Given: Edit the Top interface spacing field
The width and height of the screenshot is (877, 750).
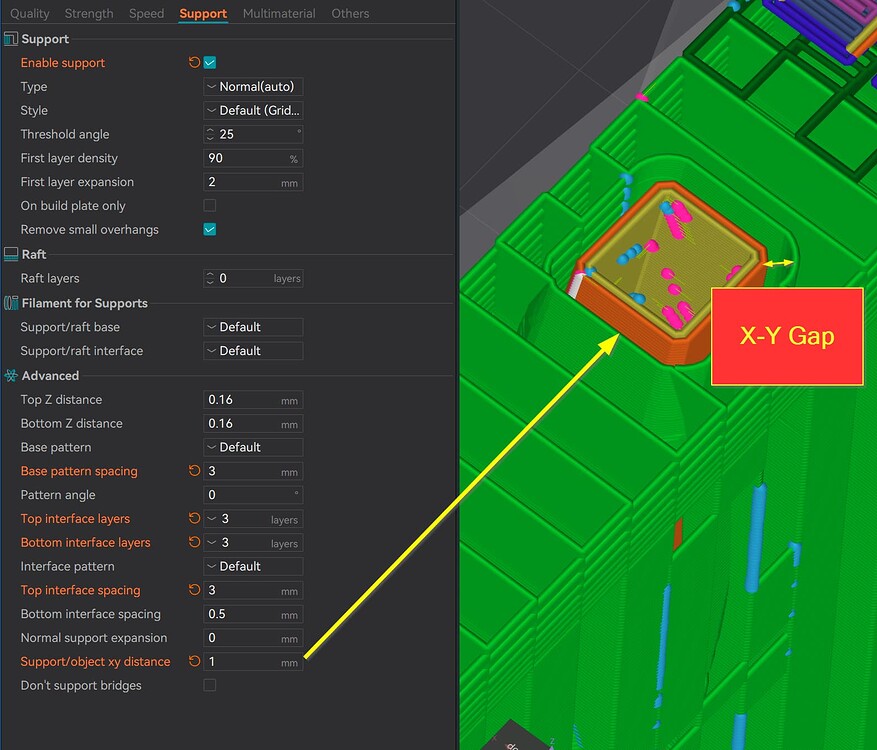Looking at the screenshot, I should 253,590.
